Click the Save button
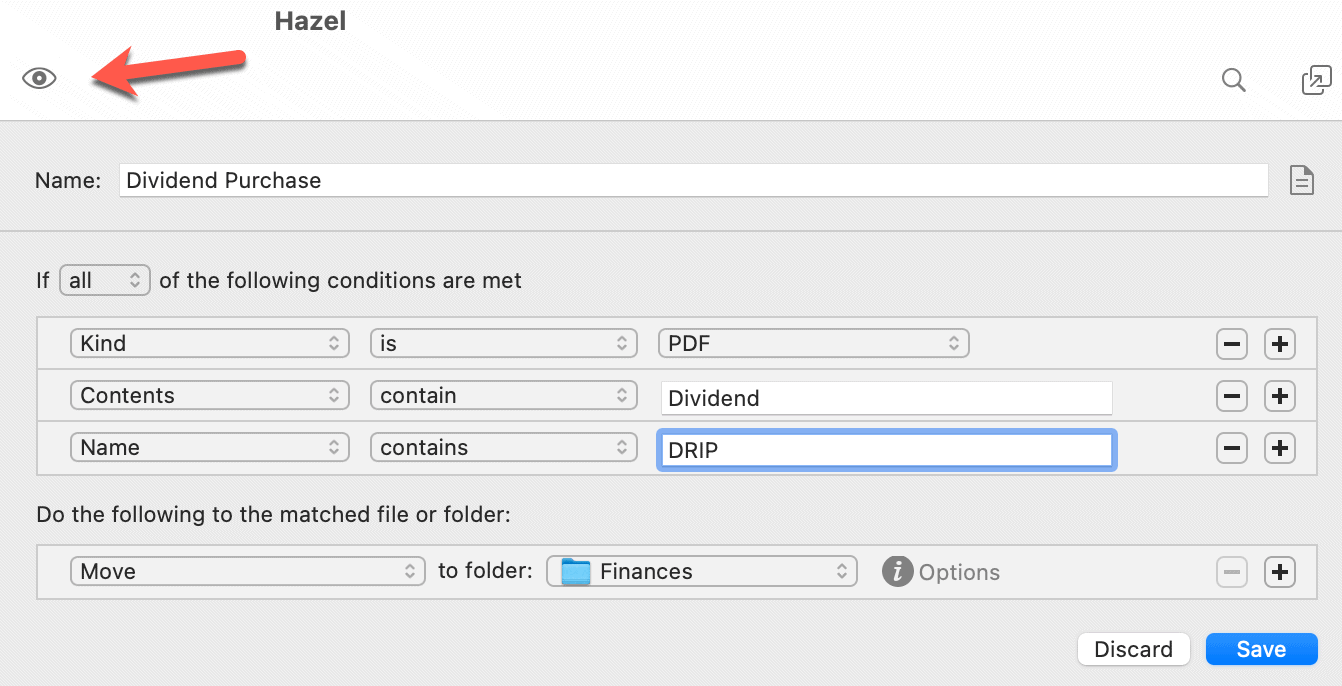Screen dimensions: 1342x686 point(1261,649)
